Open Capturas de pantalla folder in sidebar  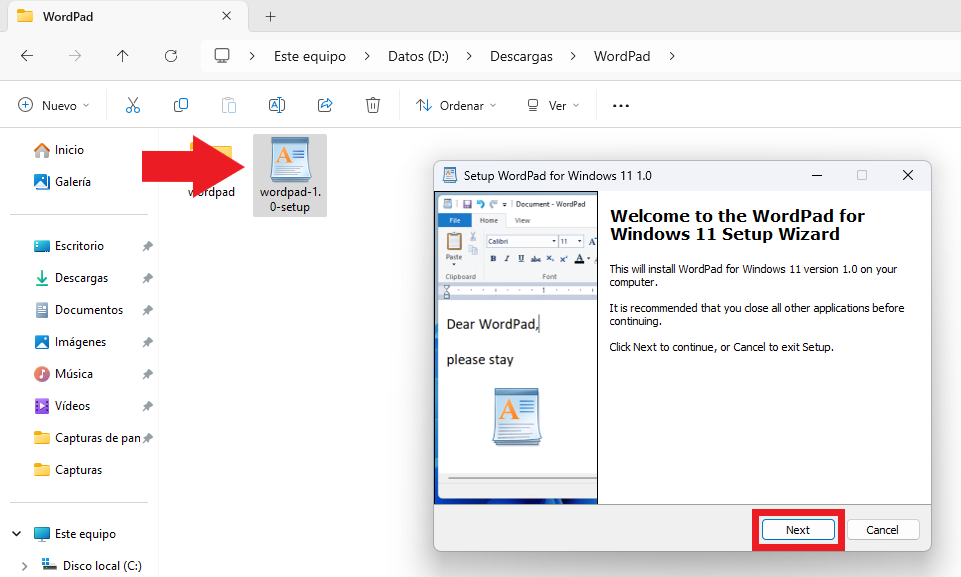tap(97, 438)
